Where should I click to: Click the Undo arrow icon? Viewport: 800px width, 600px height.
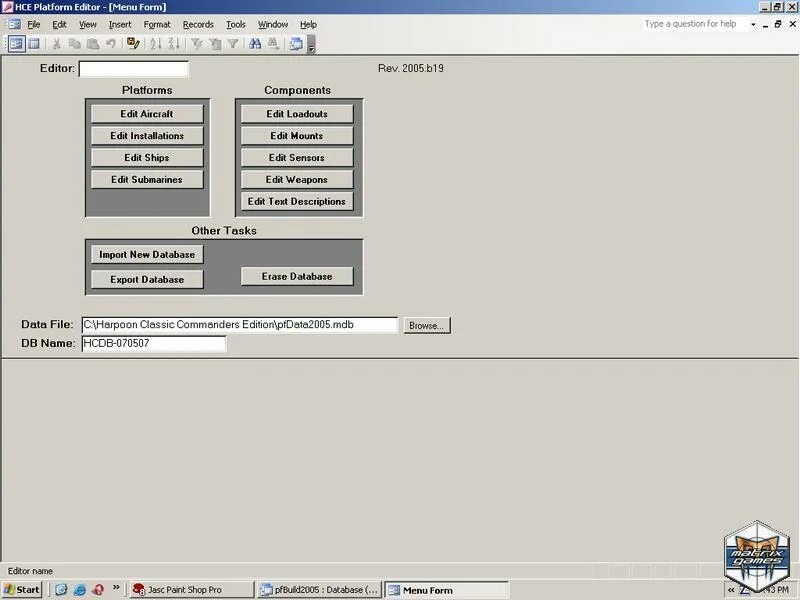[111, 44]
